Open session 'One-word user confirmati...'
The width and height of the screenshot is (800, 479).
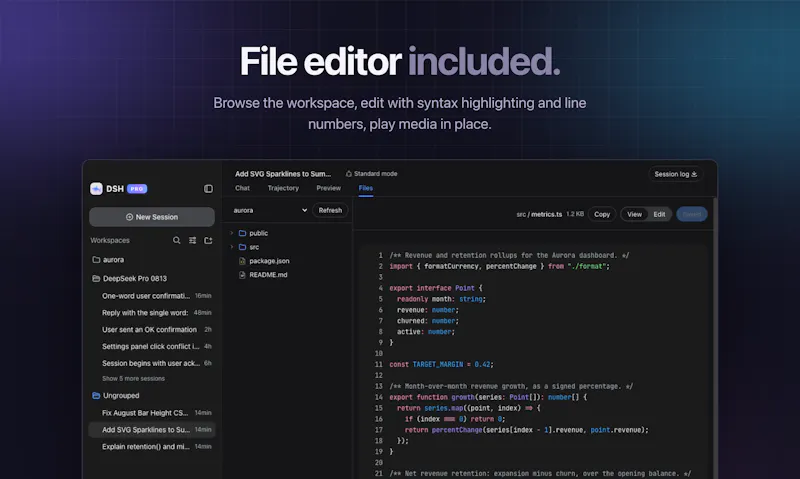point(152,296)
